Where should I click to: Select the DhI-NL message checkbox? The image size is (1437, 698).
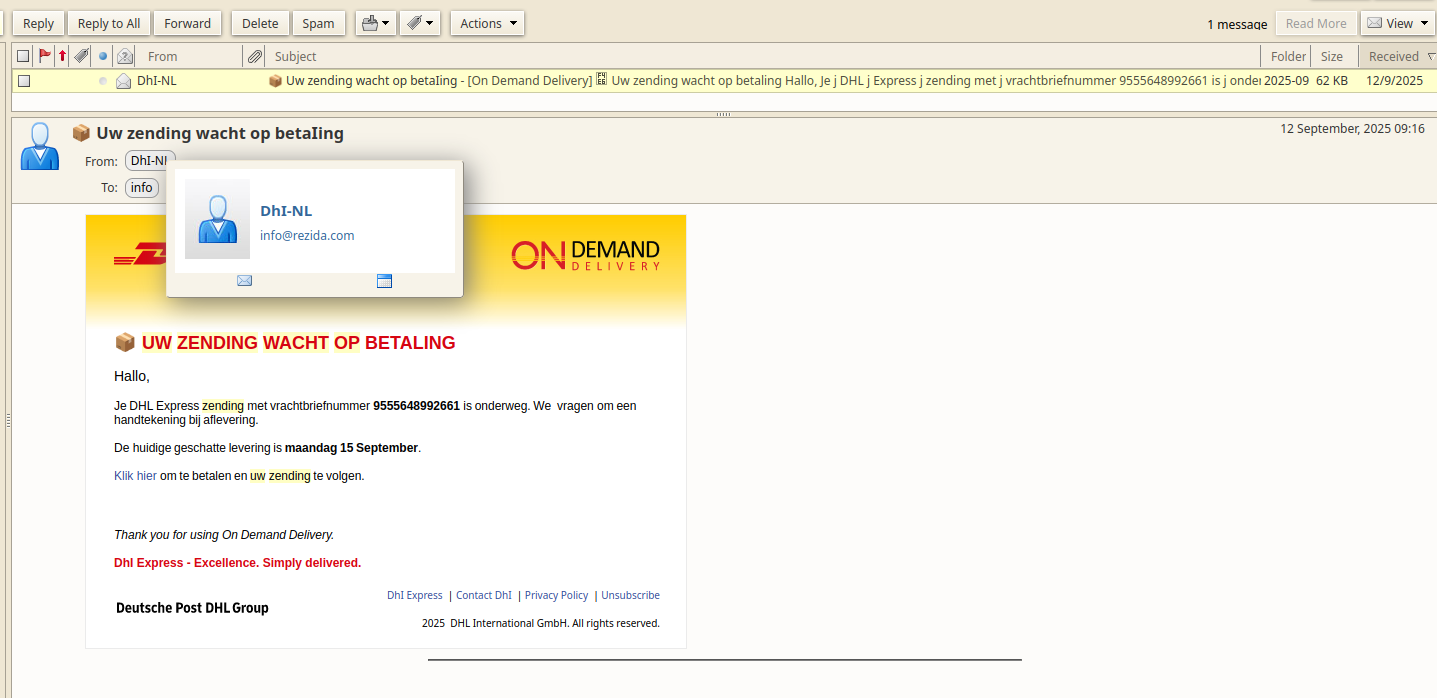pos(22,80)
